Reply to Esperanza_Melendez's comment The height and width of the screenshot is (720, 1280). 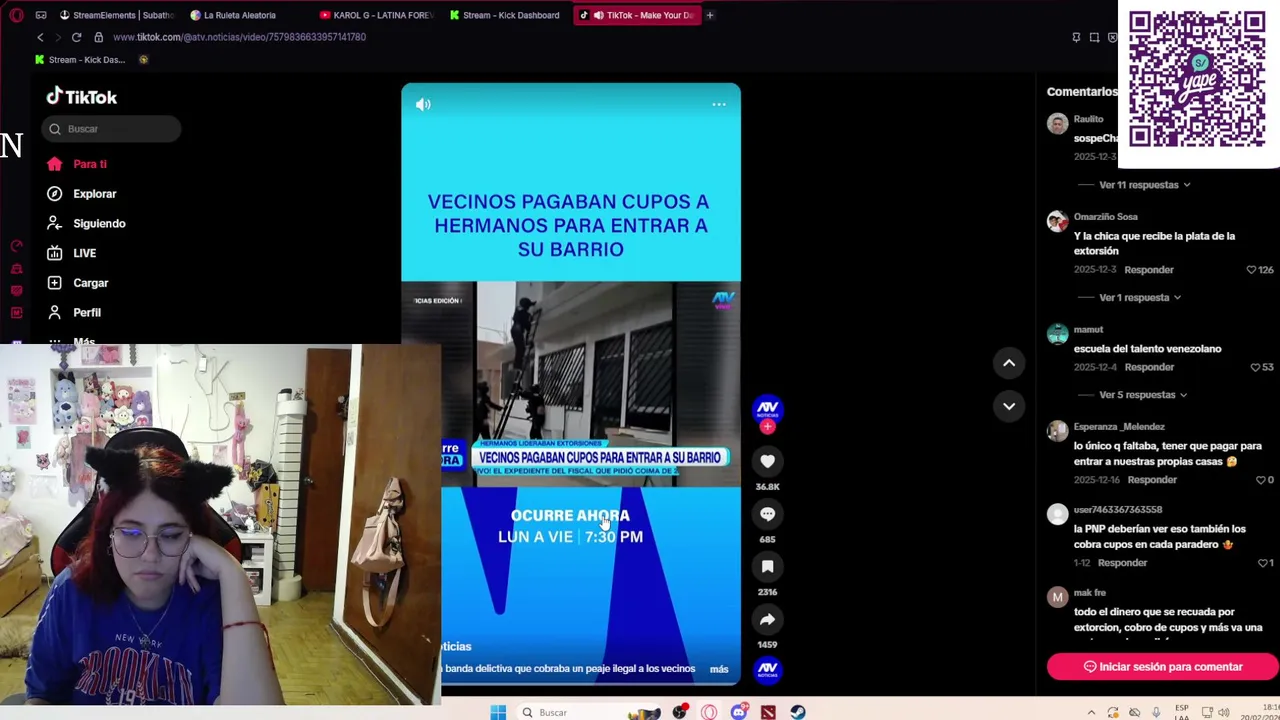pyautogui.click(x=1152, y=480)
